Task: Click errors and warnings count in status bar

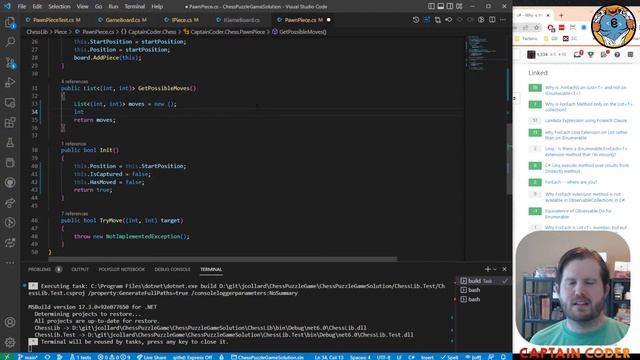Action: click(x=114, y=357)
